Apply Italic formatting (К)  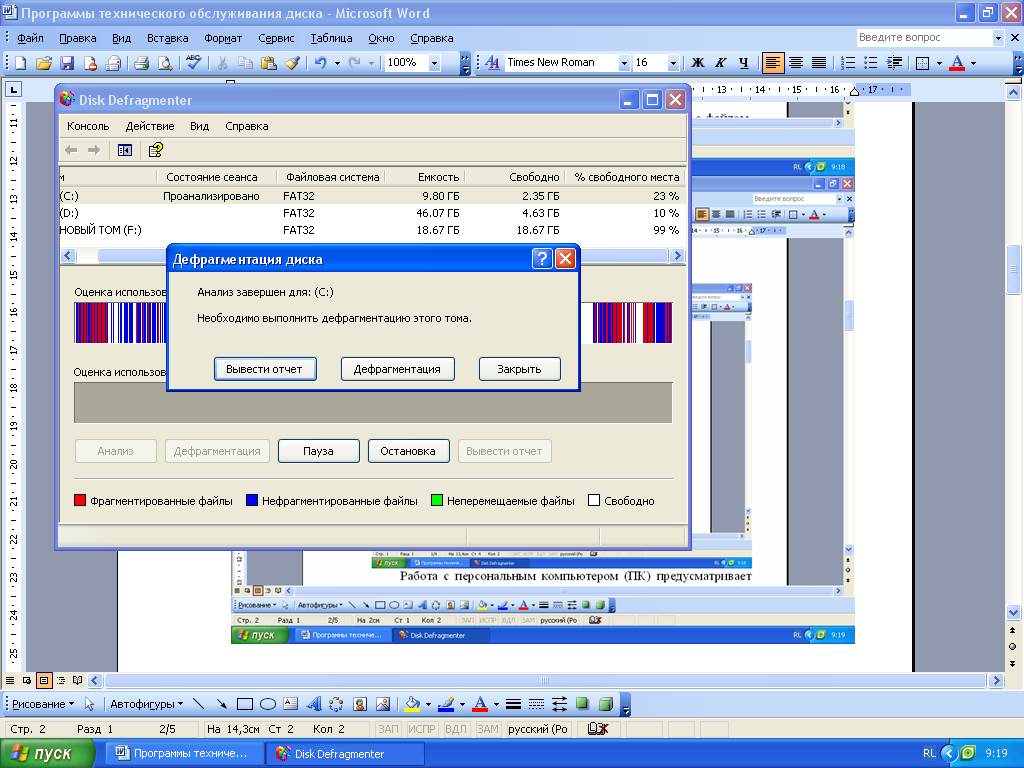(720, 63)
